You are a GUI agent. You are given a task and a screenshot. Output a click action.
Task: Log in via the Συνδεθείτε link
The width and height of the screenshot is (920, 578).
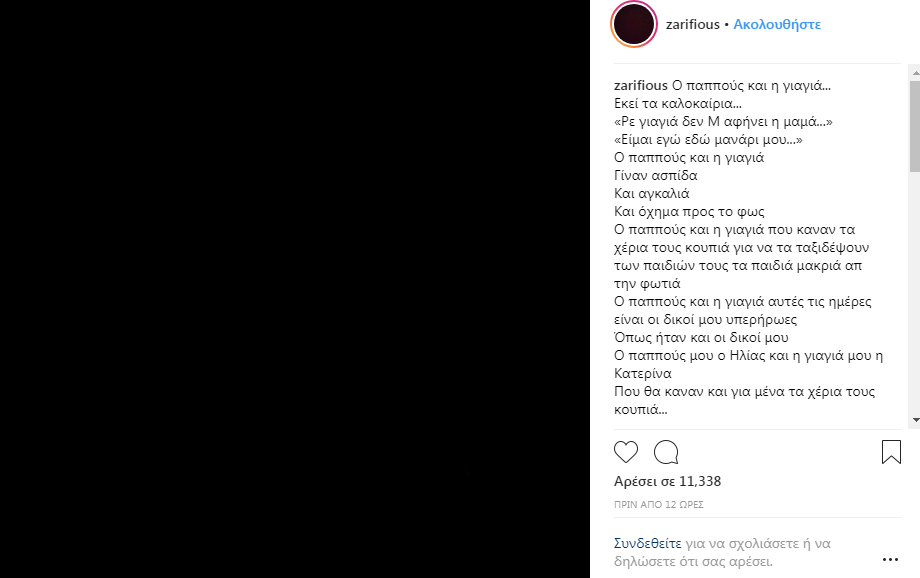click(x=647, y=544)
